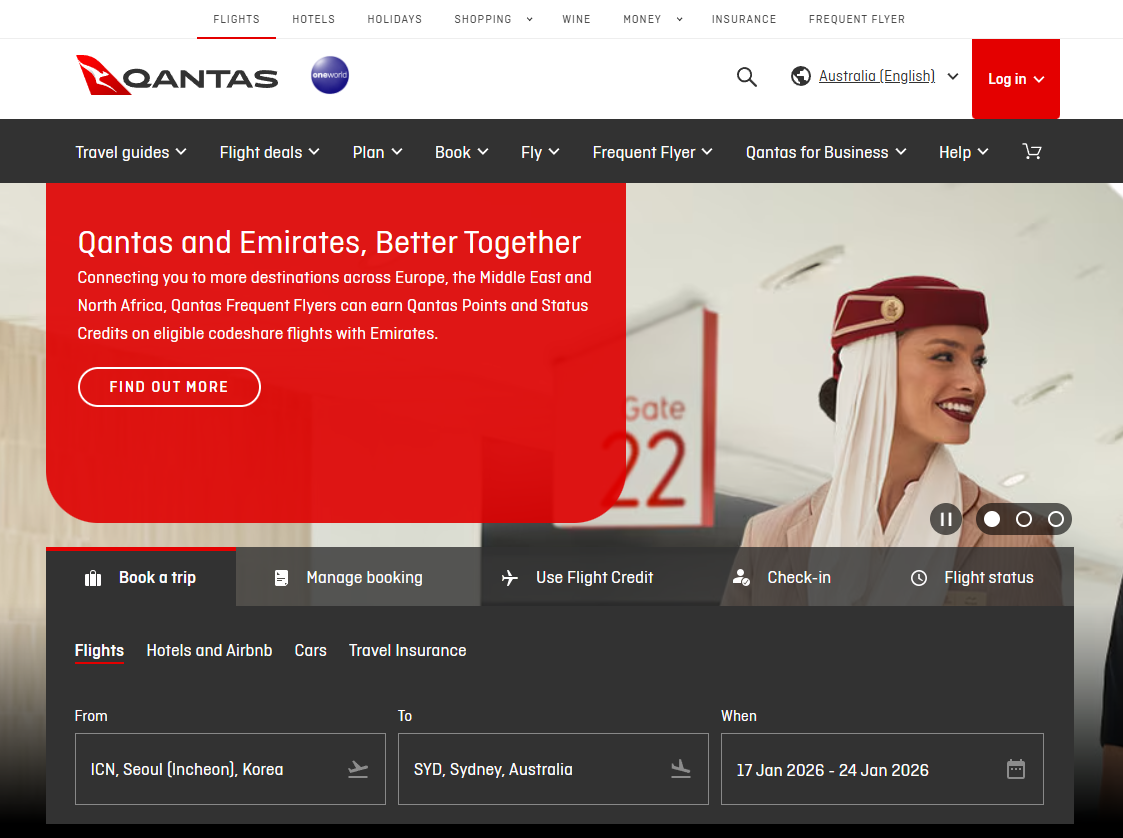
Task: Expand the Travel guides menu
Action: click(131, 152)
